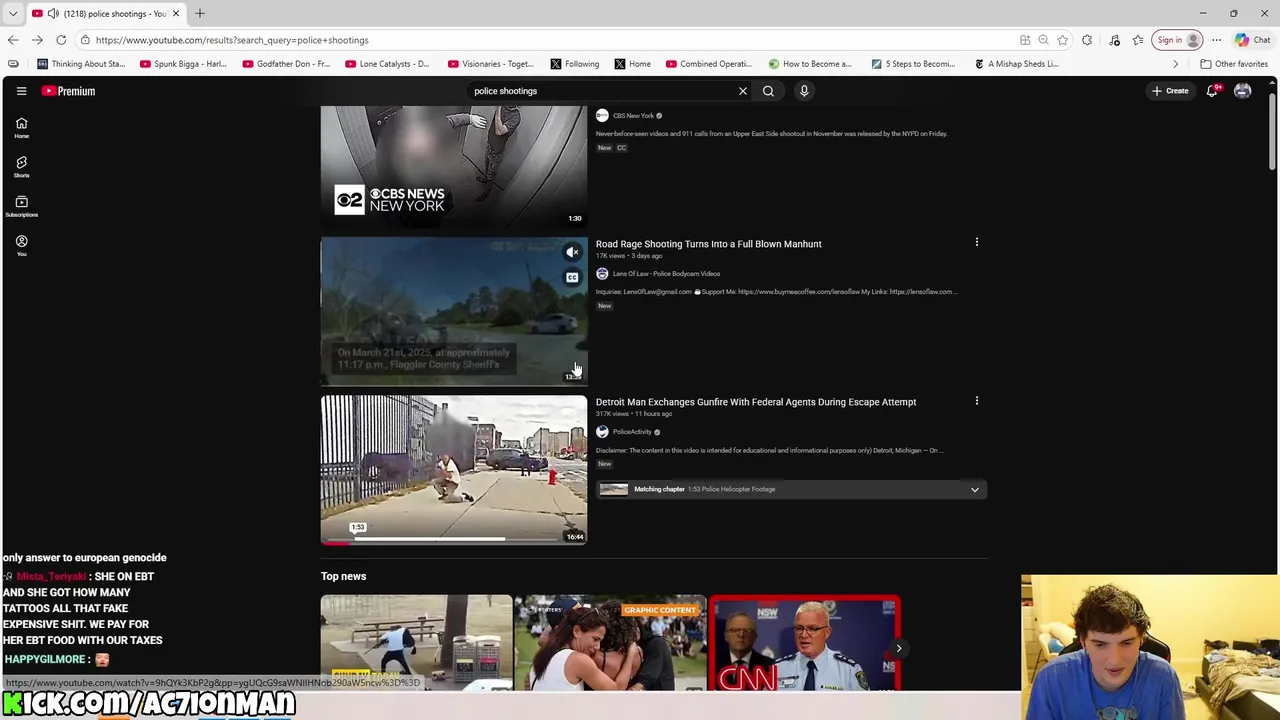
Task: Clear the search box with the X
Action: point(742,91)
